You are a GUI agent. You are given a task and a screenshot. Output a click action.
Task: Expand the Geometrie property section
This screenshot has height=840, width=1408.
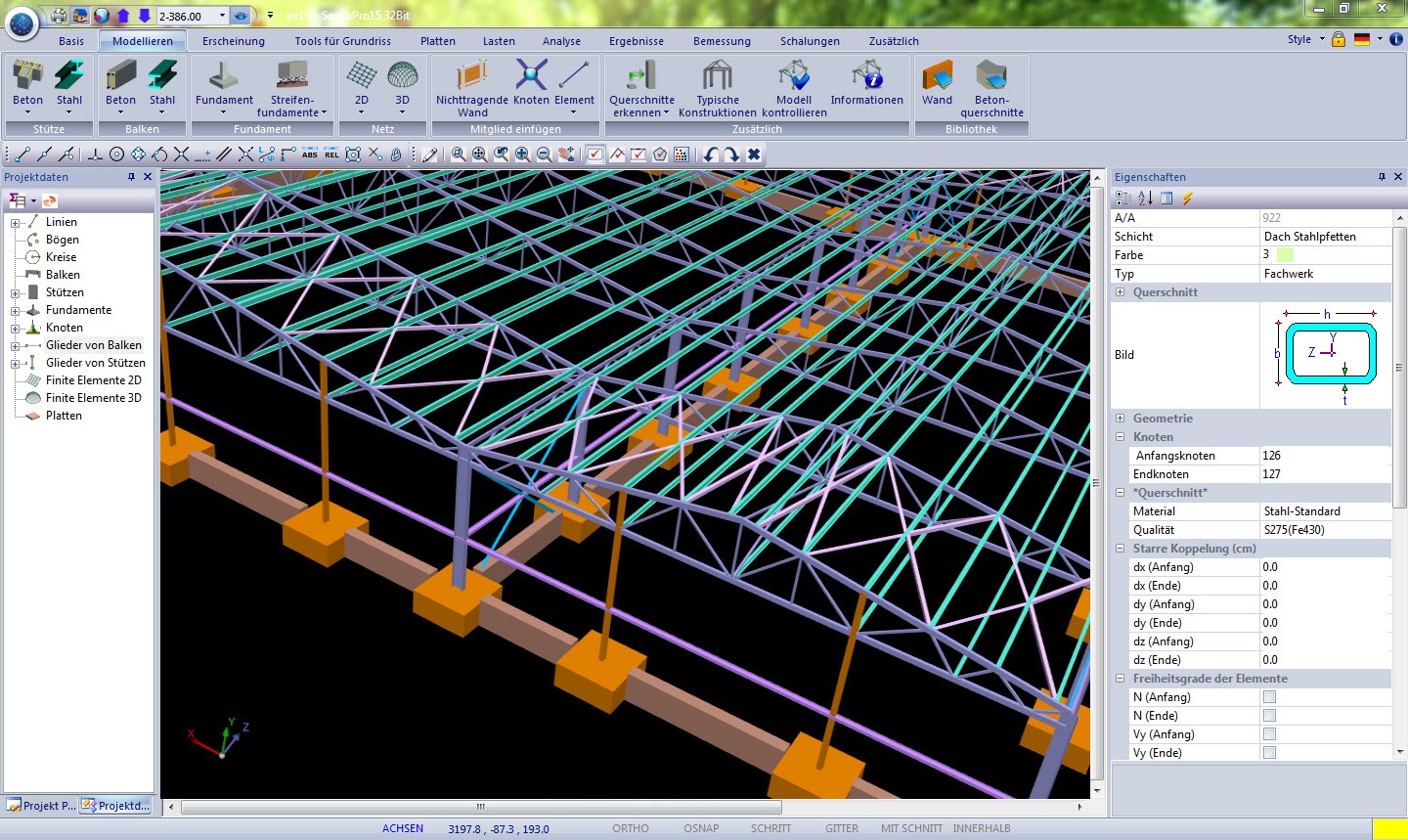1121,419
